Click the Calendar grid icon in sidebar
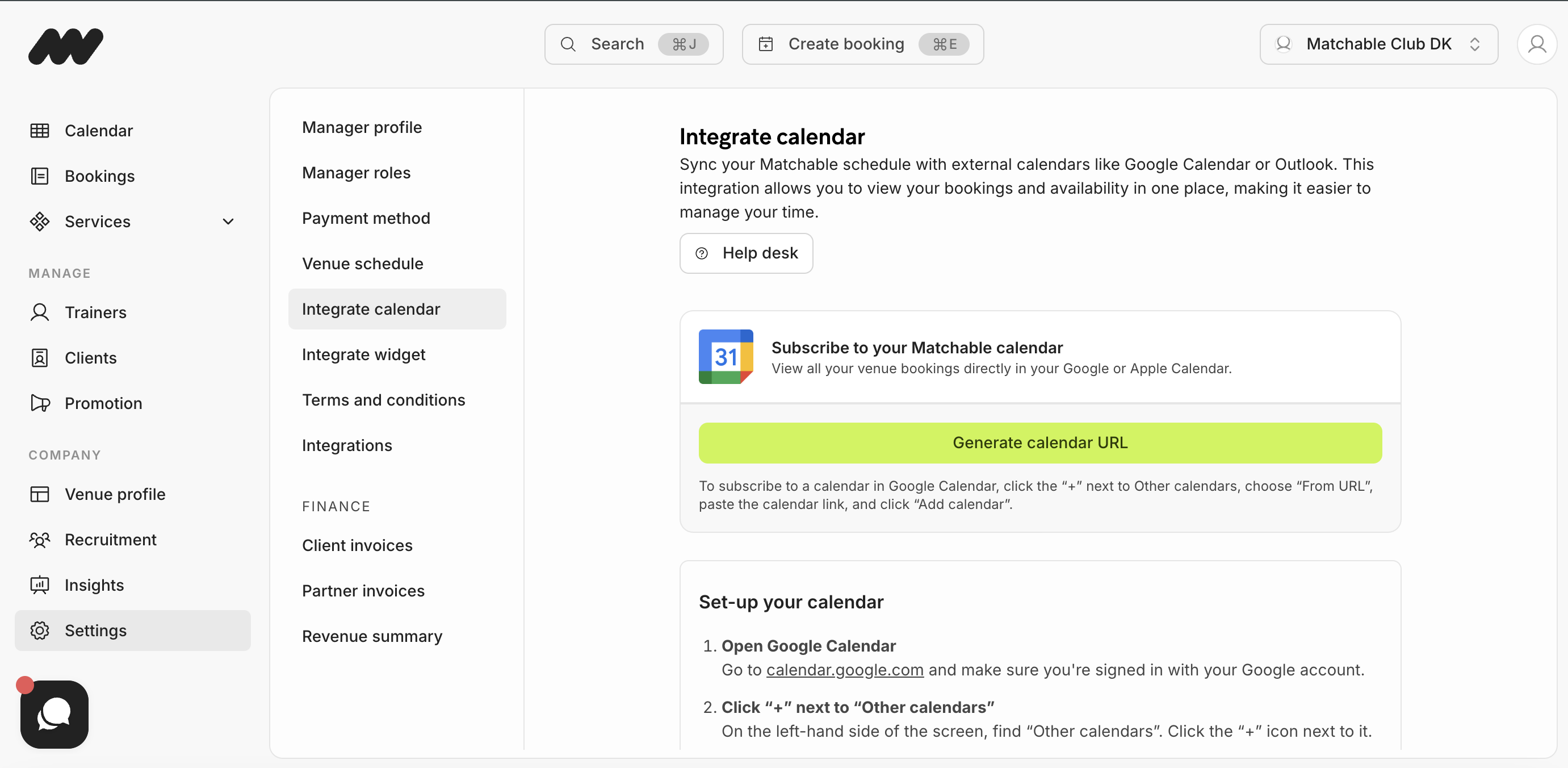The width and height of the screenshot is (1568, 768). pyautogui.click(x=40, y=130)
